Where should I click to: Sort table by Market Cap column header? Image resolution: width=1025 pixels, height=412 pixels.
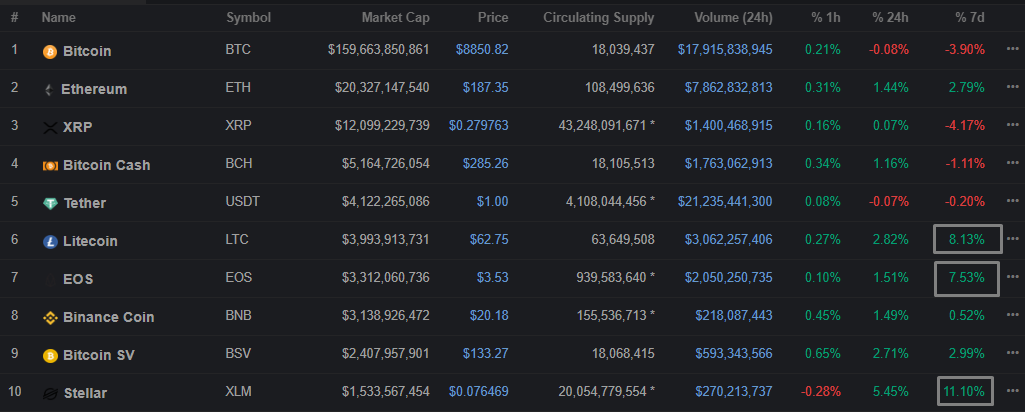click(x=395, y=18)
